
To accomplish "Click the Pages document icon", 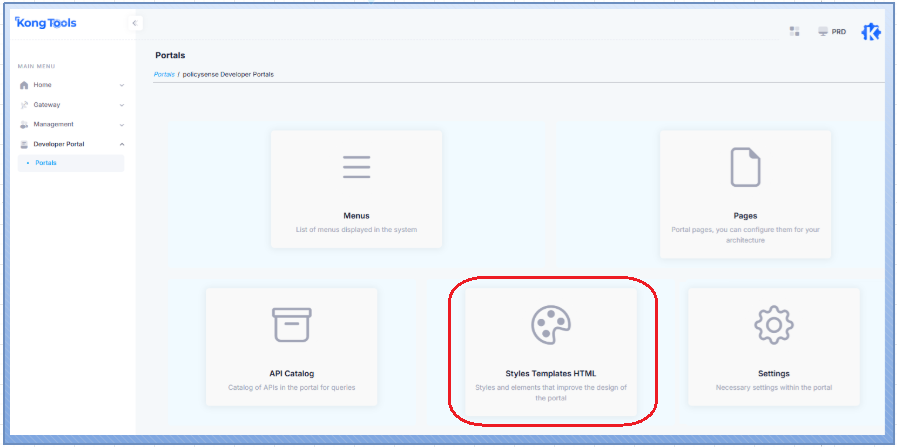I will click(745, 167).
